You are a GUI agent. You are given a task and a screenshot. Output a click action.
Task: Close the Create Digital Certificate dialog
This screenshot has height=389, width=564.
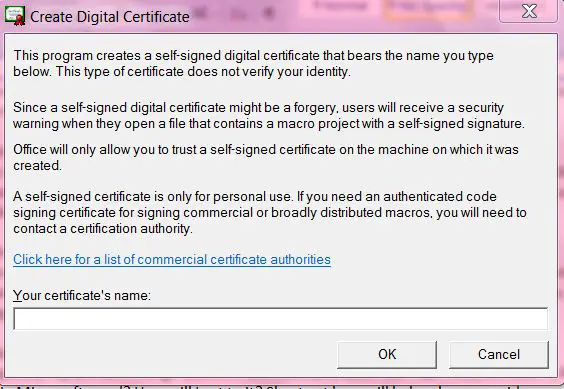point(528,11)
